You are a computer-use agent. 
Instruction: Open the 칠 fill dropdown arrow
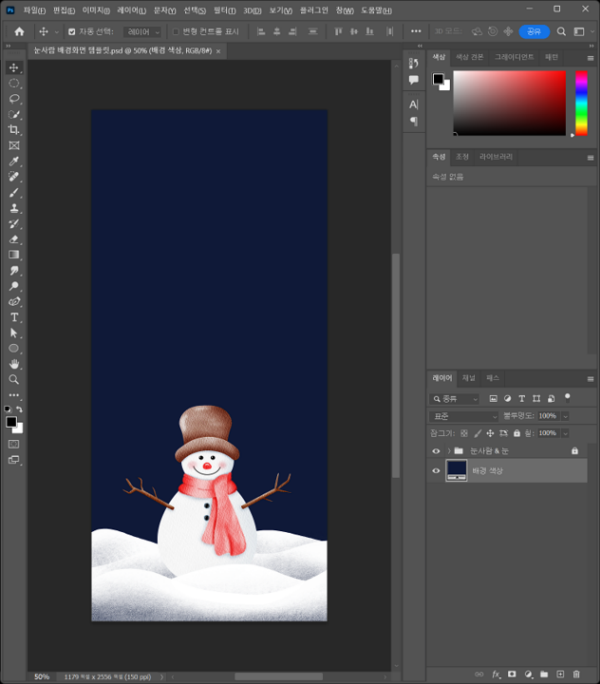point(566,433)
